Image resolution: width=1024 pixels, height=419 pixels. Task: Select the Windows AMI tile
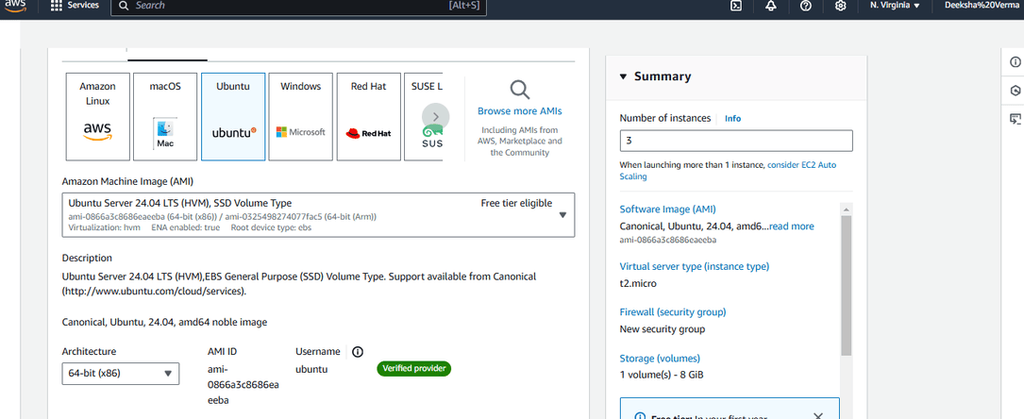300,117
